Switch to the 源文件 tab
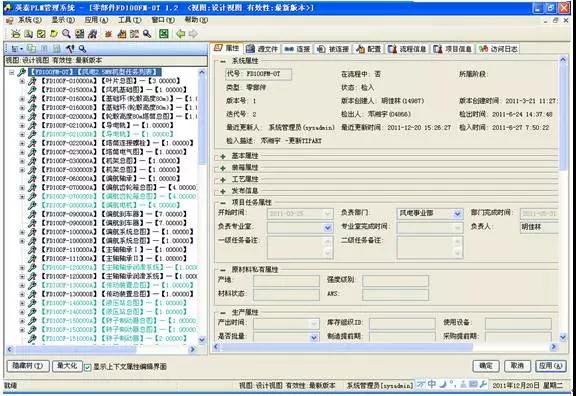576x396 pixels. point(262,48)
